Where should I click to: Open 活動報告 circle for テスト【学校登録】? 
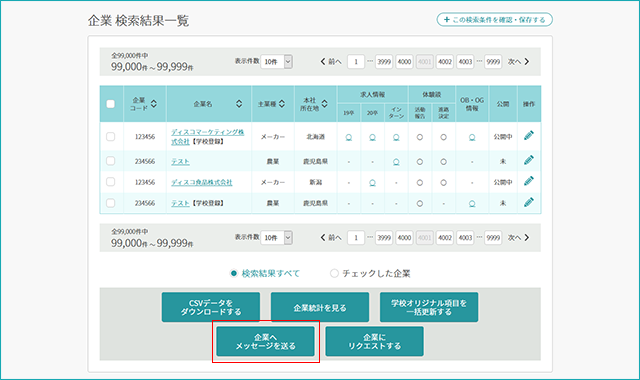tap(420, 203)
